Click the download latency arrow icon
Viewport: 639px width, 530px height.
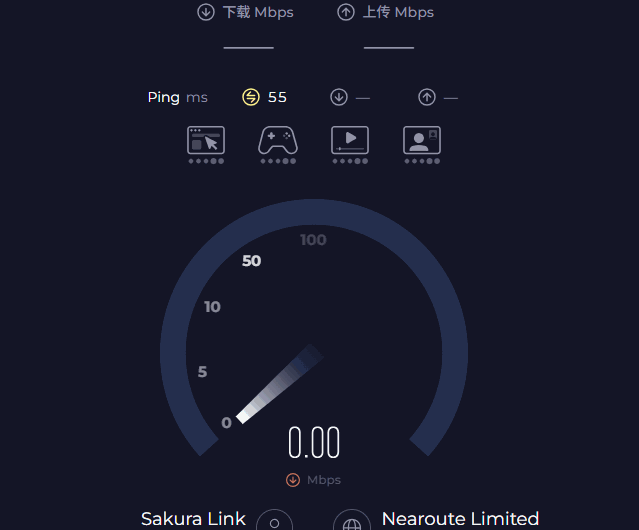(x=339, y=97)
